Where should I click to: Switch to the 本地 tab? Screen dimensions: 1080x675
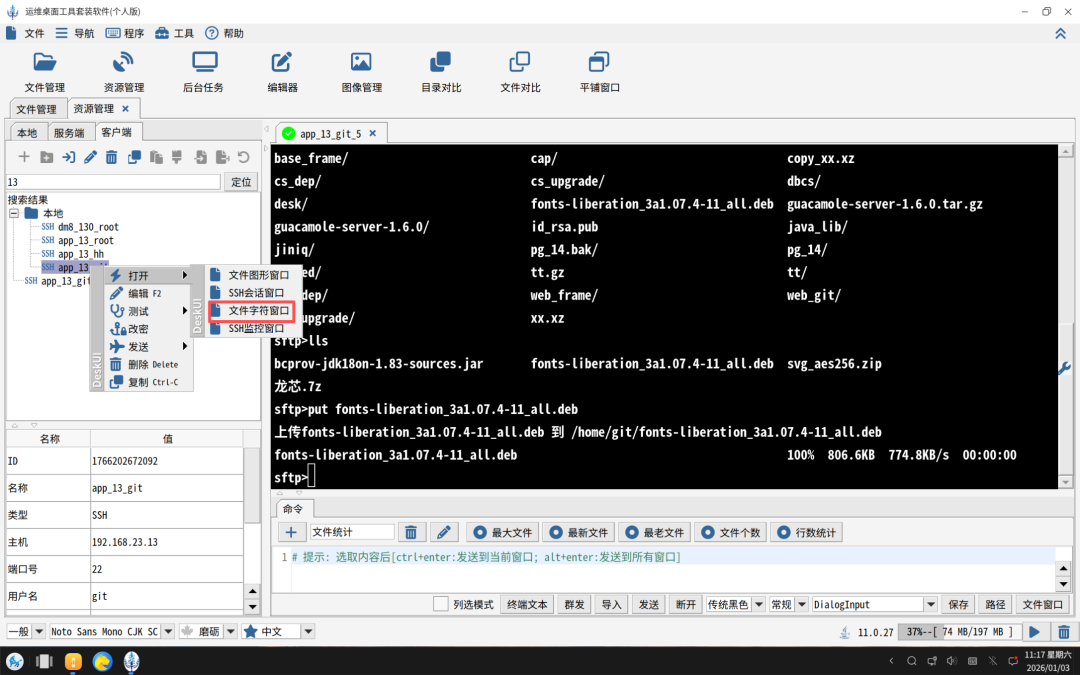tap(28, 132)
